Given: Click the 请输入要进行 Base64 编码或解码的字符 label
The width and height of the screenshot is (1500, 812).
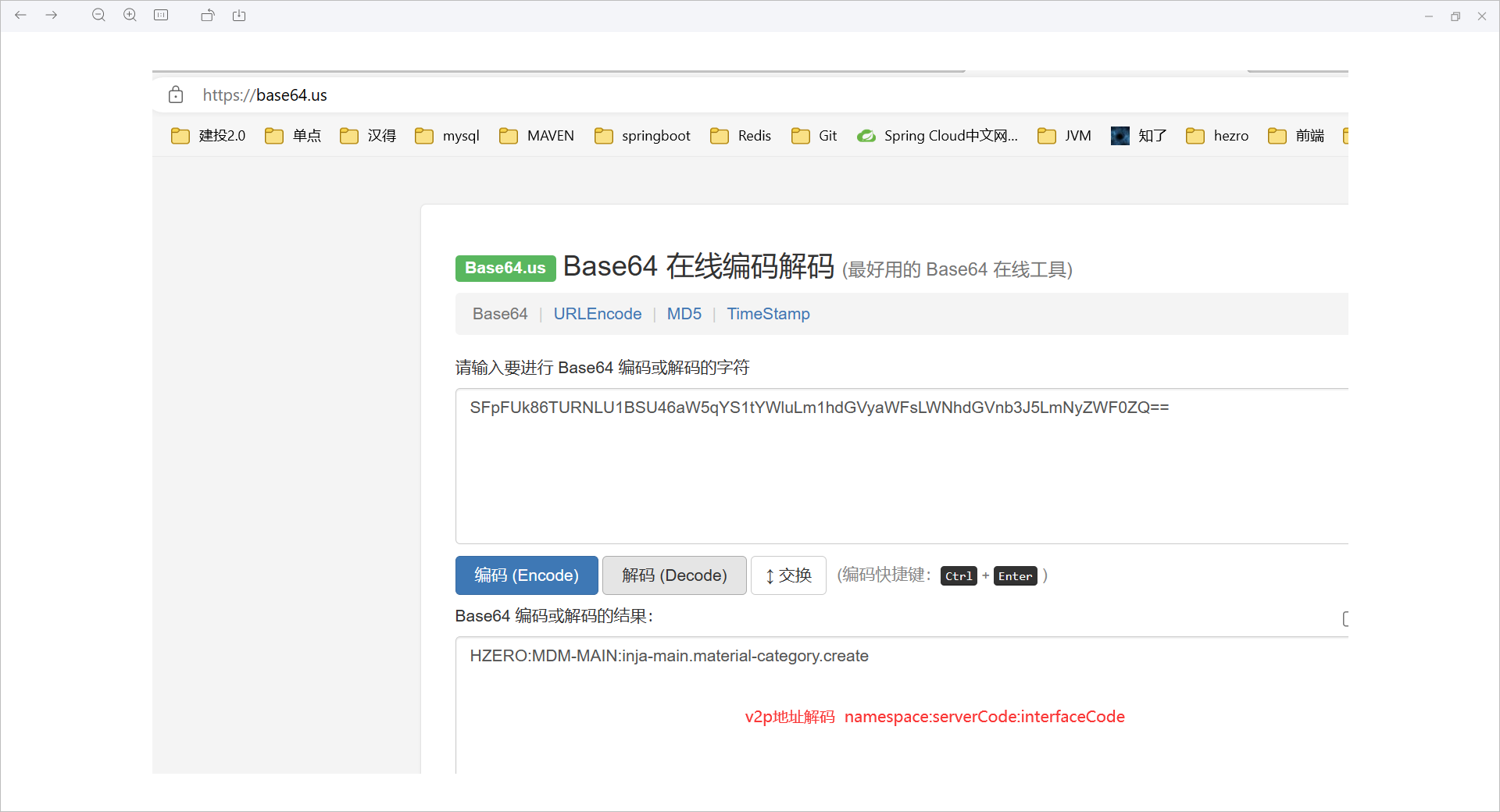Looking at the screenshot, I should [602, 368].
